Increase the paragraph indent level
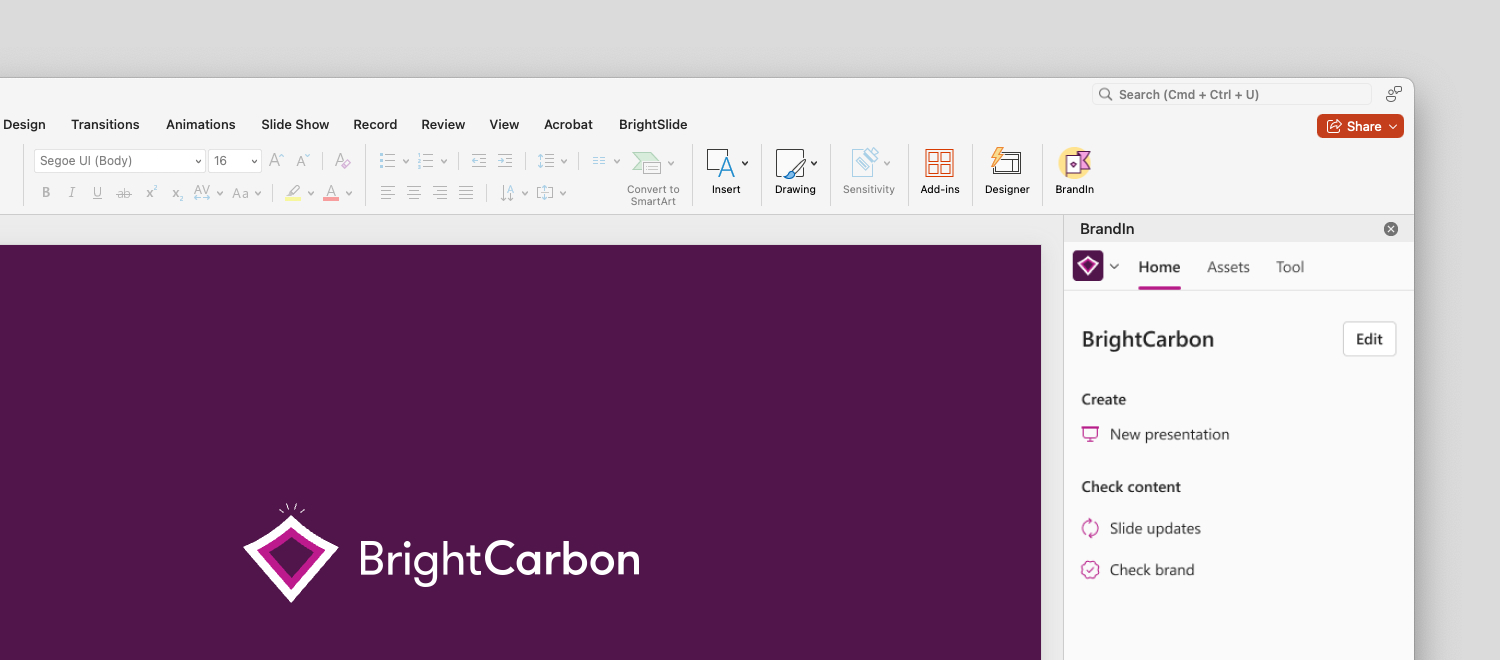 505,160
